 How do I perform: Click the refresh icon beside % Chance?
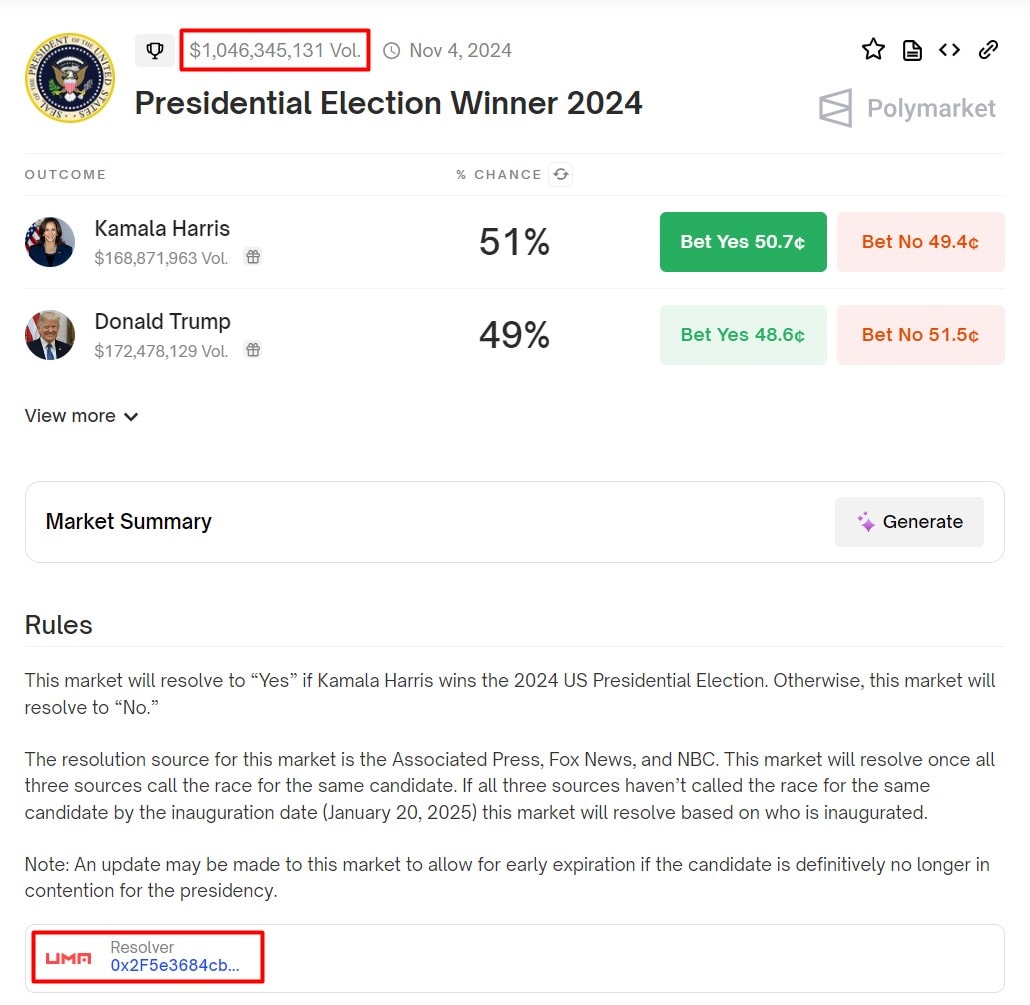click(561, 174)
